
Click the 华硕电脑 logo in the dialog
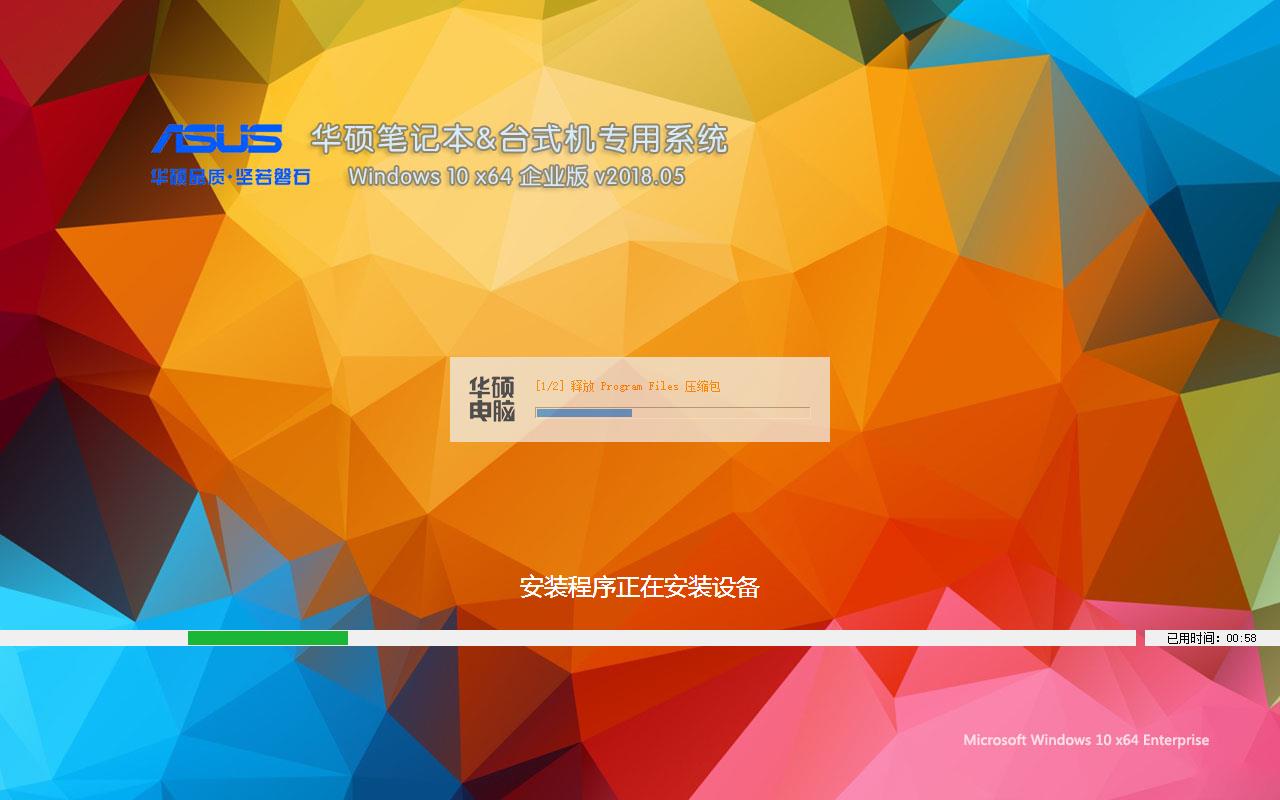[x=492, y=399]
